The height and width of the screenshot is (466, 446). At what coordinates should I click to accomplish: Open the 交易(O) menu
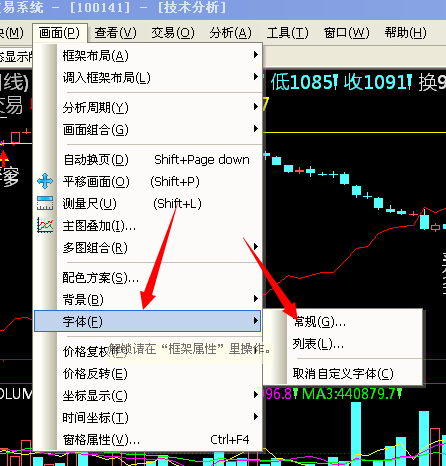point(173,33)
